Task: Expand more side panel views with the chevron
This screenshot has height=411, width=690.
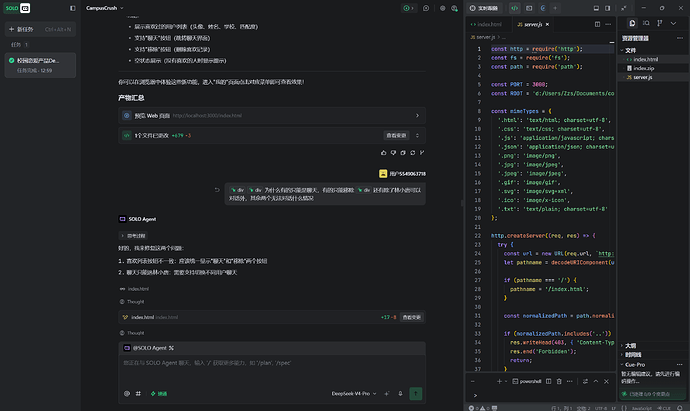Action: 673,23
